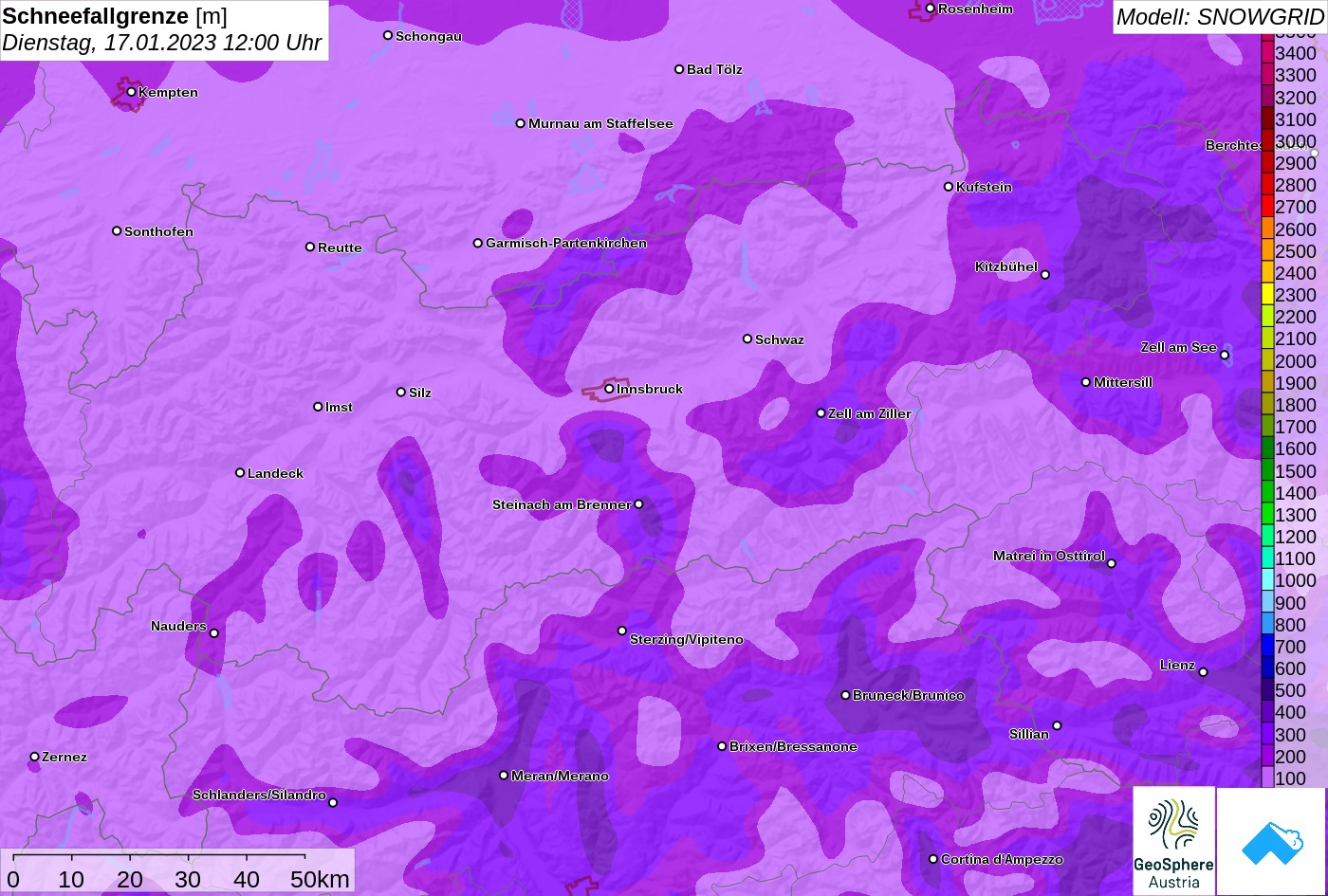Click the Rosenheim city marker
This screenshot has height=896, width=1328.
(x=931, y=9)
